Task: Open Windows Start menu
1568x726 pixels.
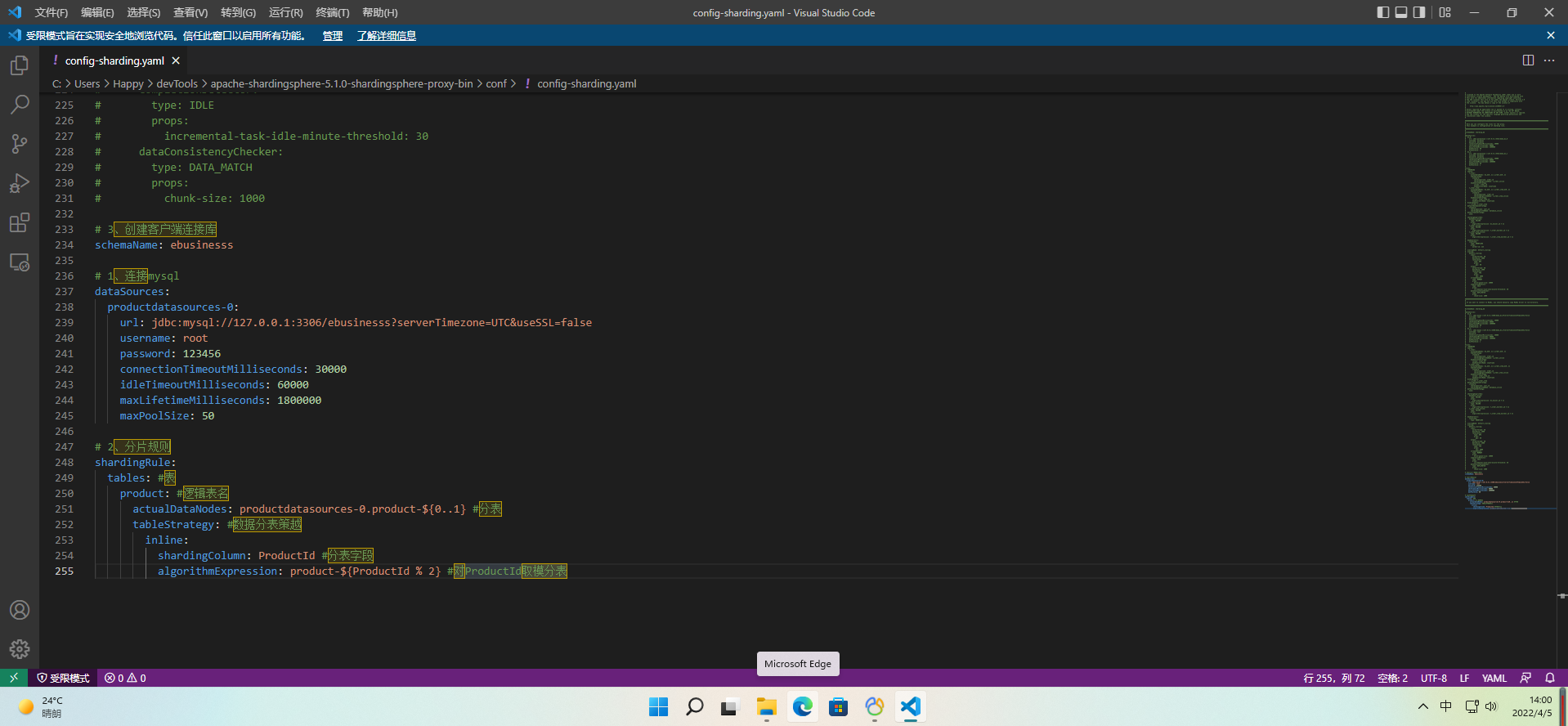Action: 658,707
